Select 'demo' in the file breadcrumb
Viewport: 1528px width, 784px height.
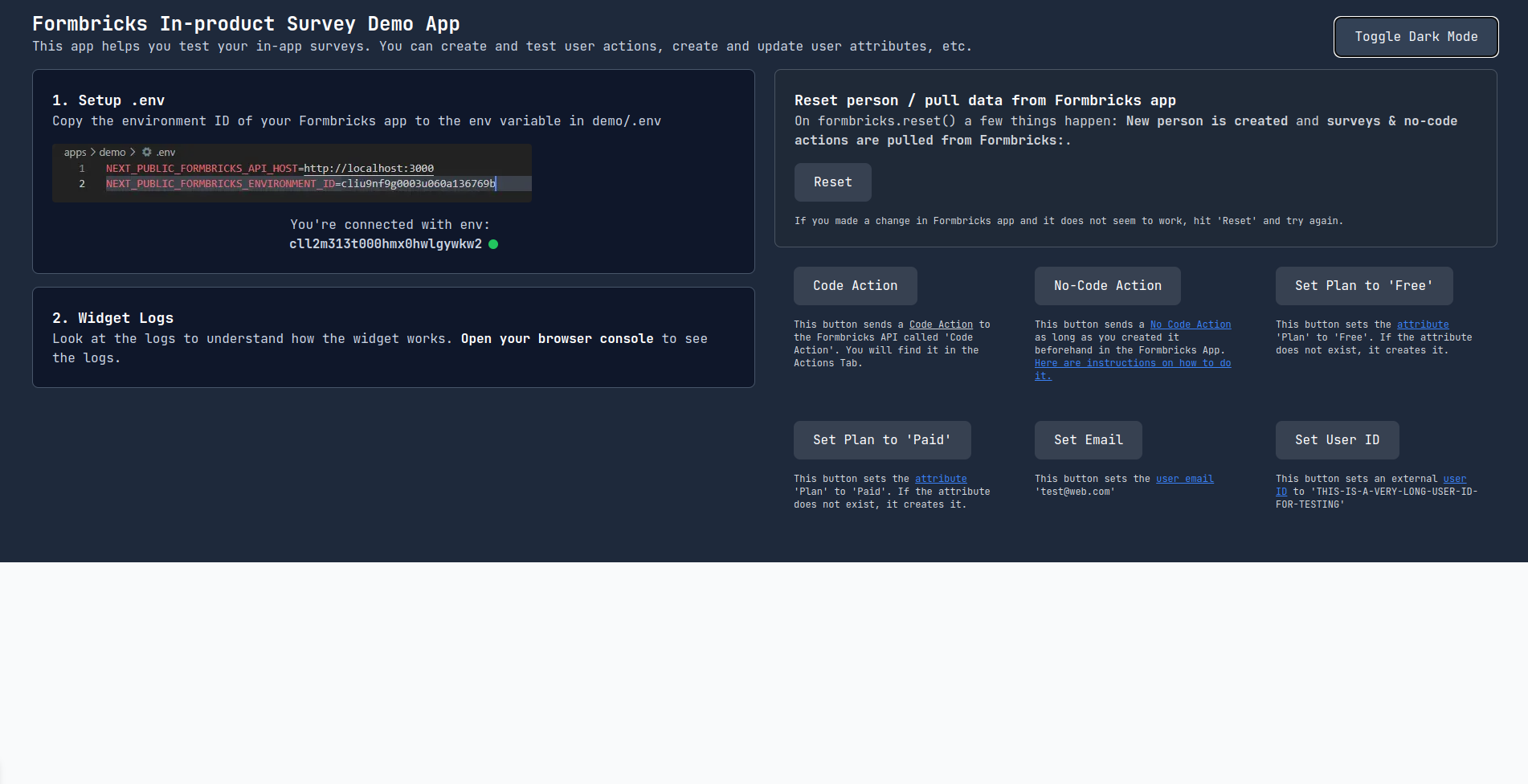(x=112, y=151)
